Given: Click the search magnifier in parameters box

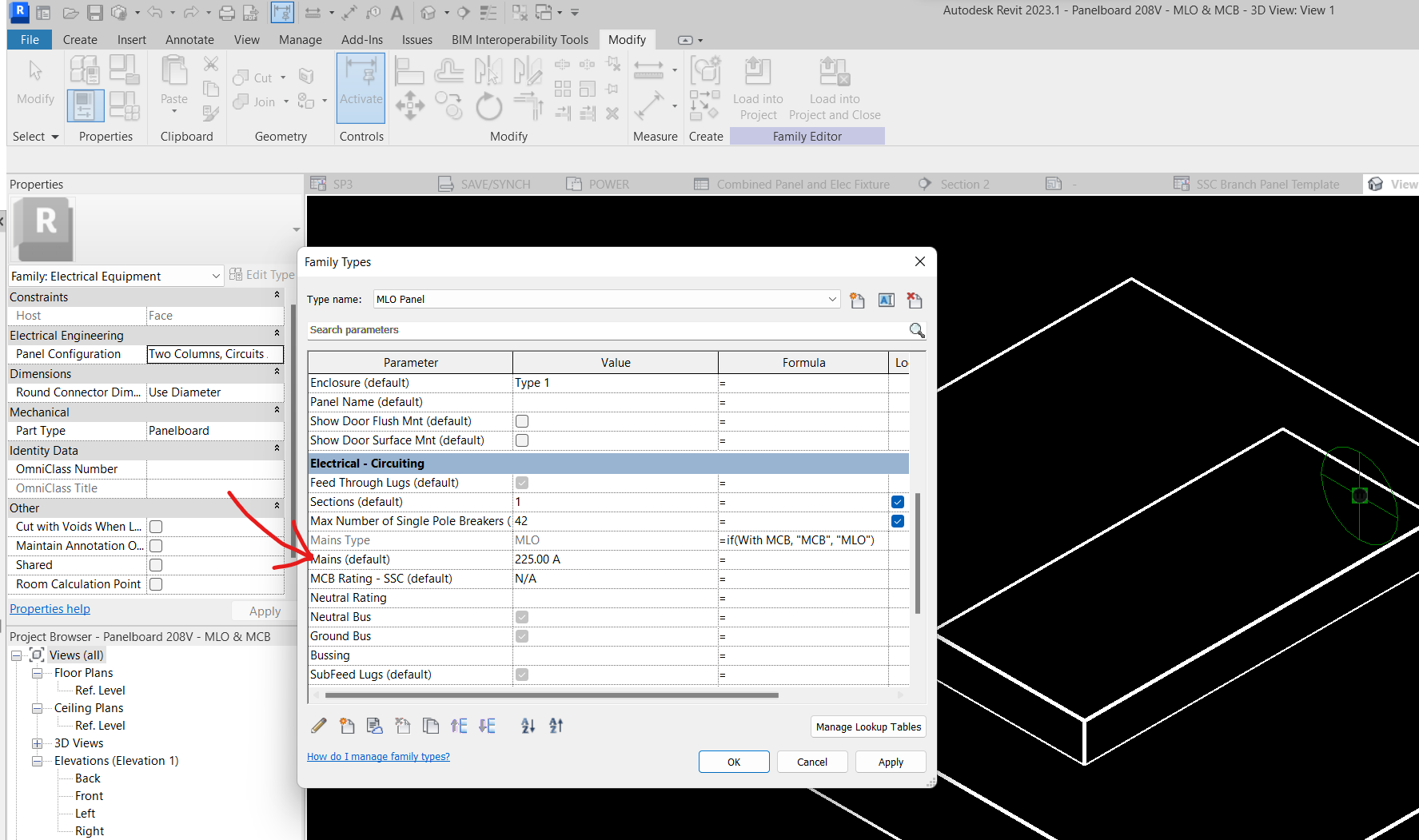Looking at the screenshot, I should coord(917,330).
